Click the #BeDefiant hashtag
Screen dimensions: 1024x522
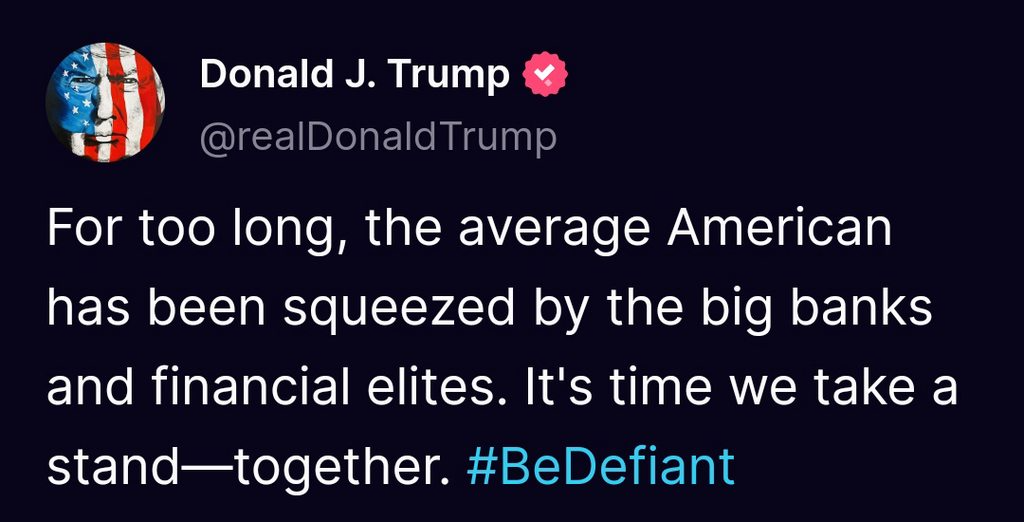pyautogui.click(x=601, y=467)
